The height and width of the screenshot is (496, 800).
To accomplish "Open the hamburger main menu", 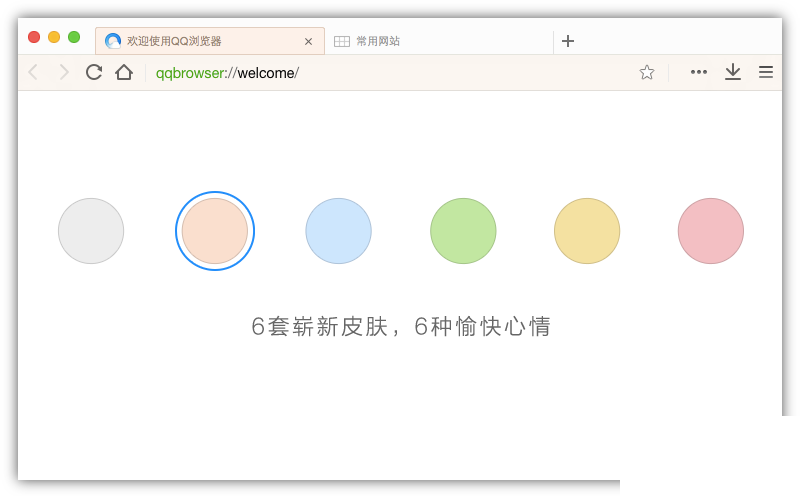I will pos(766,72).
